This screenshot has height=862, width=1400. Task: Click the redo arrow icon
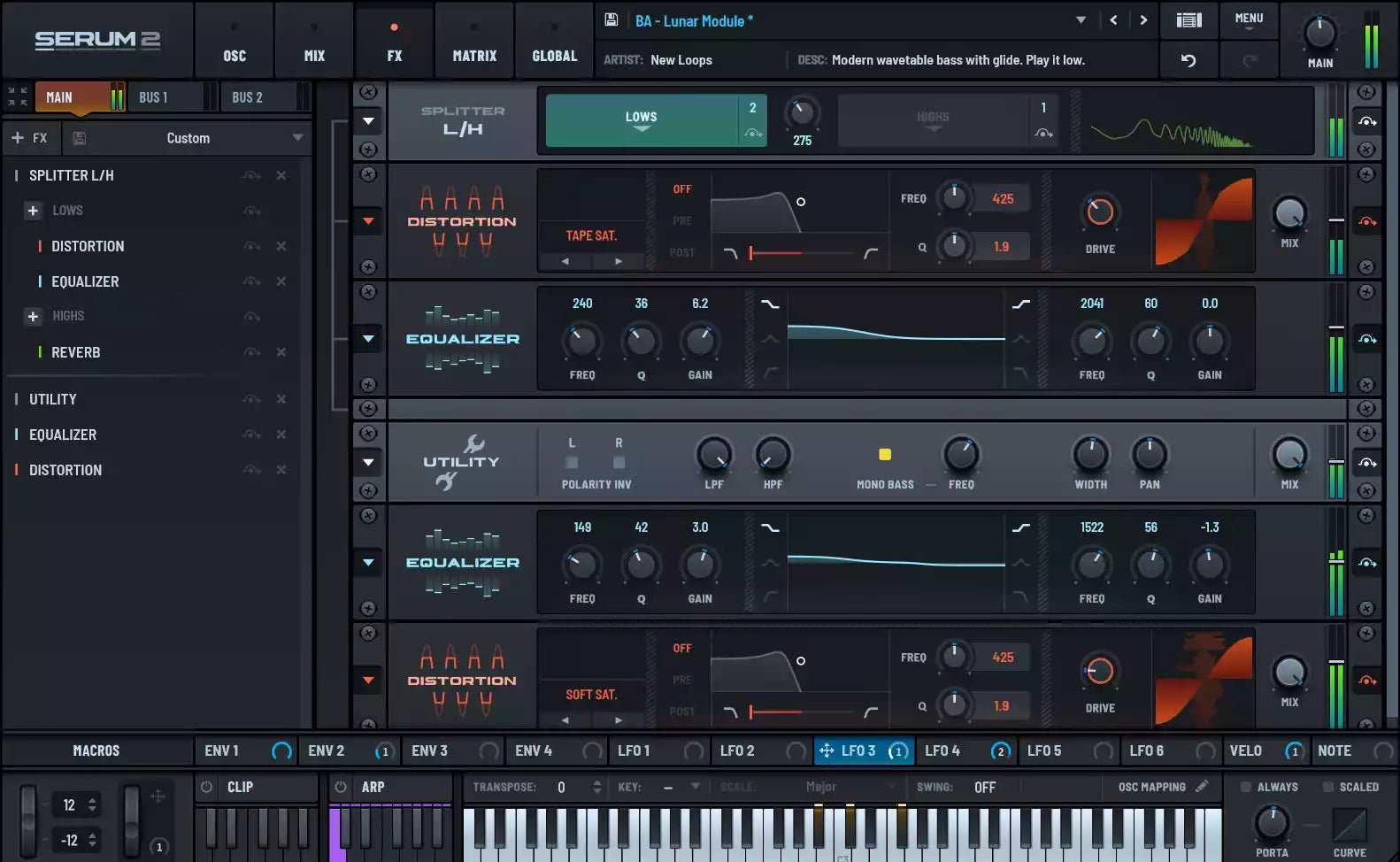1250,60
